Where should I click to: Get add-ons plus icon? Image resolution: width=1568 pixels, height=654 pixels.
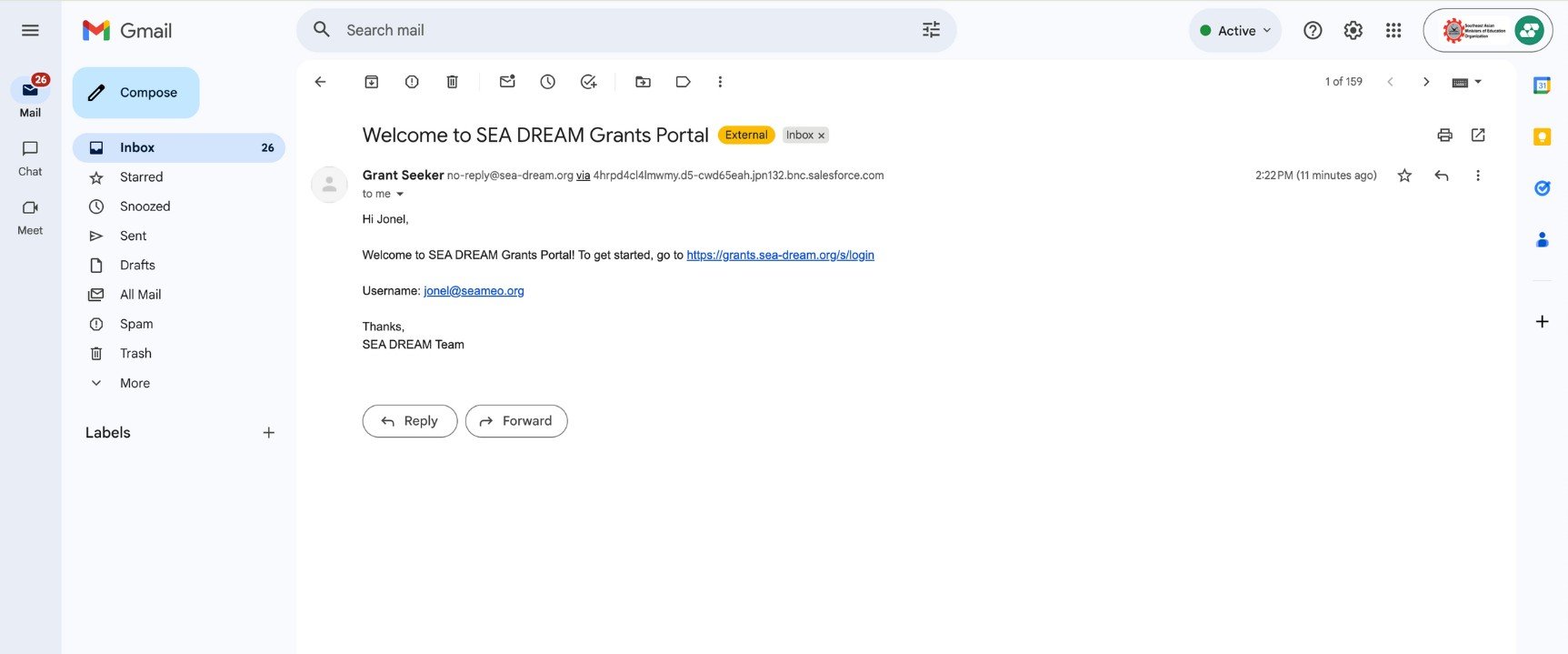[1542, 322]
